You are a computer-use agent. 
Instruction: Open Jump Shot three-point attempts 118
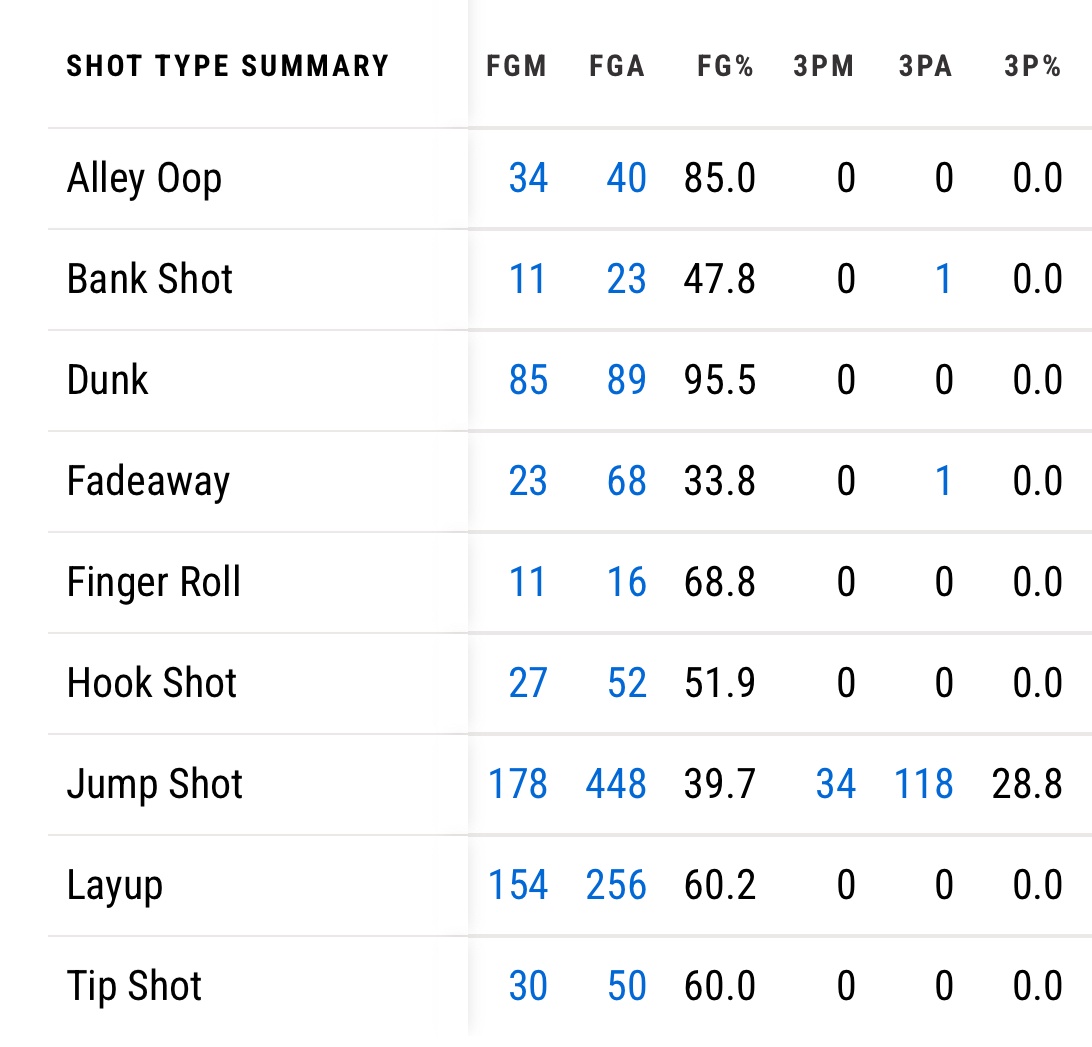[x=925, y=785]
